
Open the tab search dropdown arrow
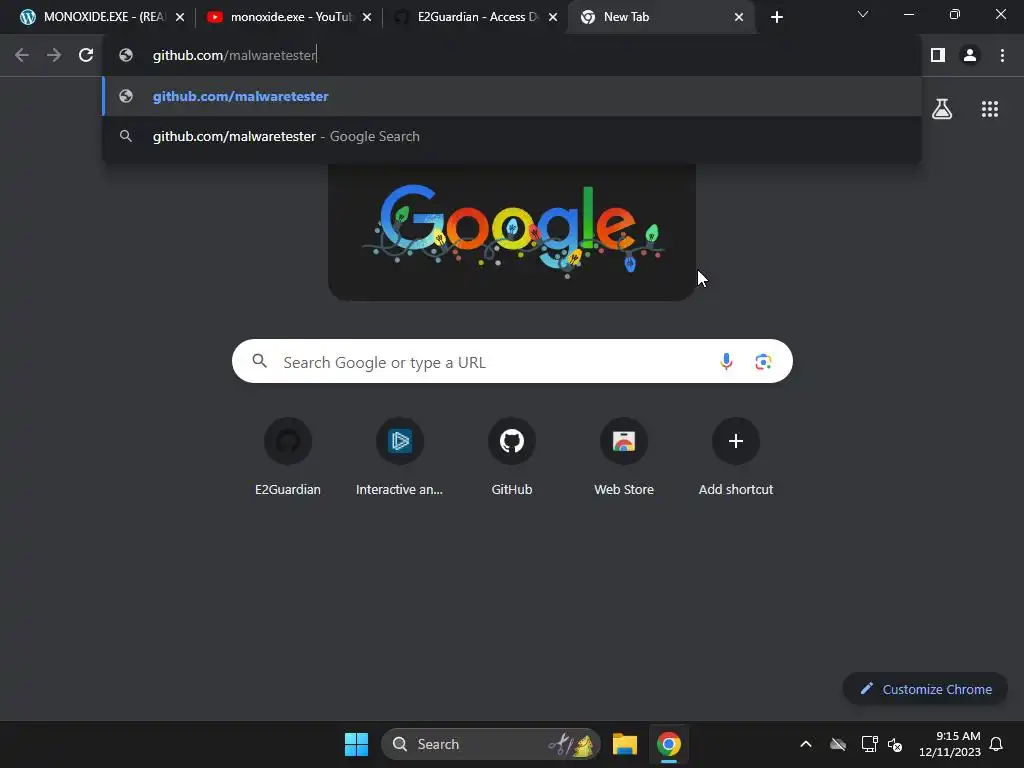tap(863, 14)
